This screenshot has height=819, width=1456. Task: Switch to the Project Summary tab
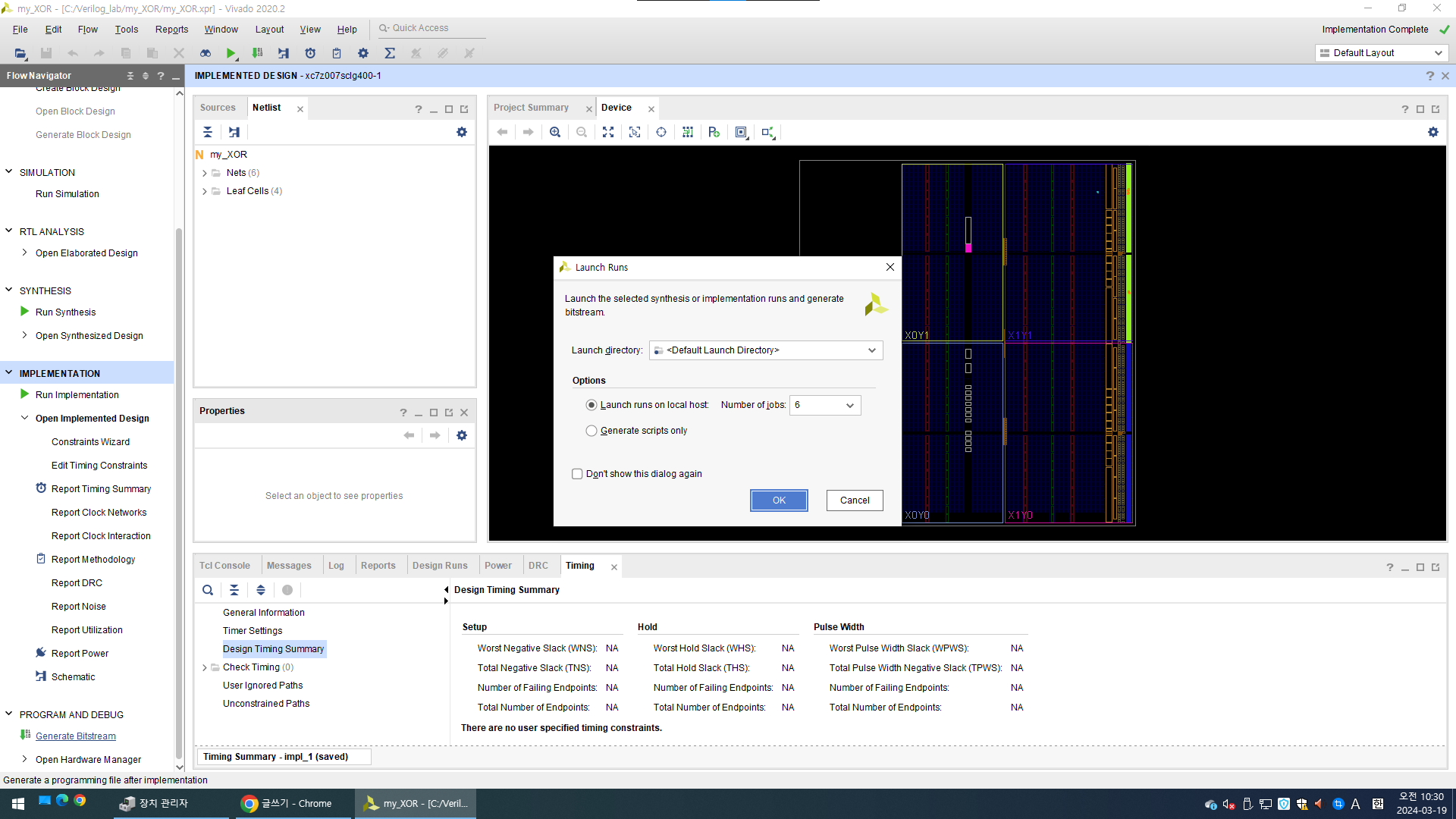pos(531,108)
